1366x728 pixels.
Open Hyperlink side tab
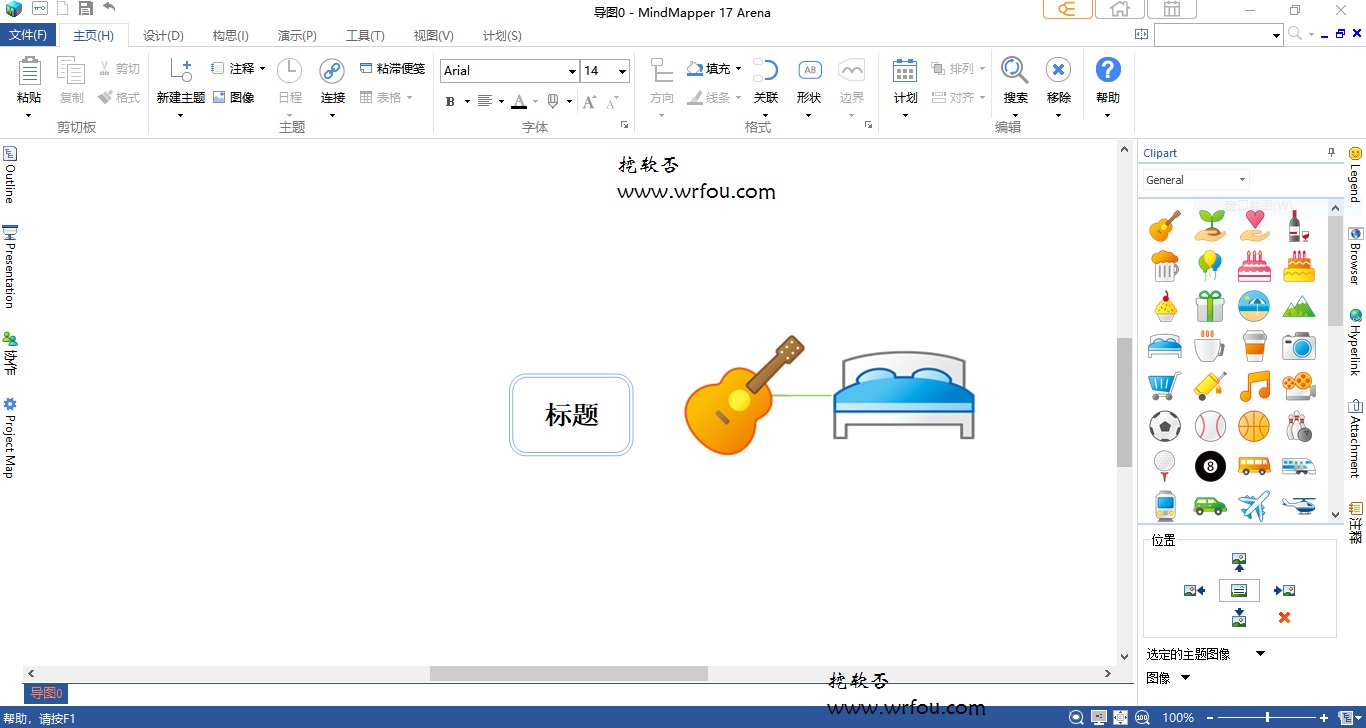point(1355,342)
